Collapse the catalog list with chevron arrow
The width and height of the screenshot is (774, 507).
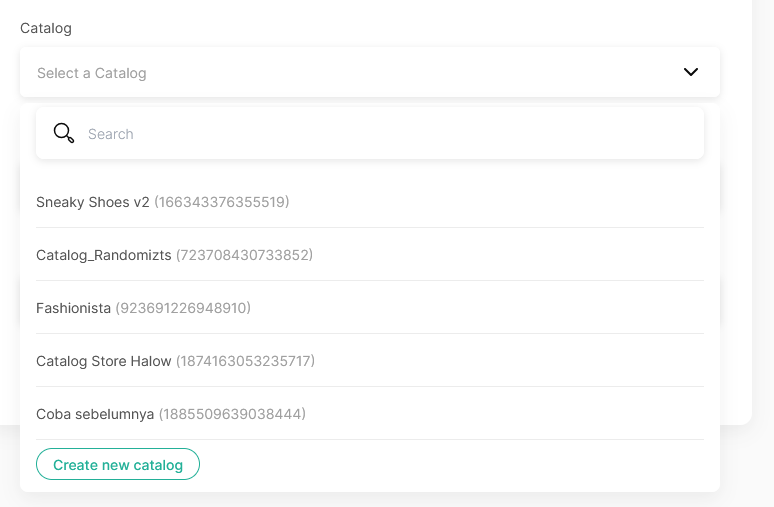(x=690, y=72)
